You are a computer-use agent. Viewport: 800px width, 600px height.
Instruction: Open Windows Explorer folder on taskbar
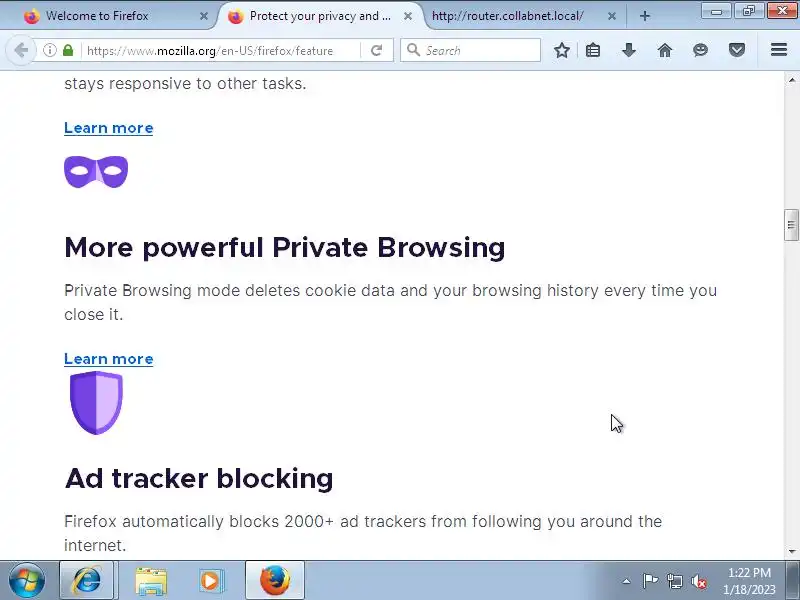tap(151, 581)
